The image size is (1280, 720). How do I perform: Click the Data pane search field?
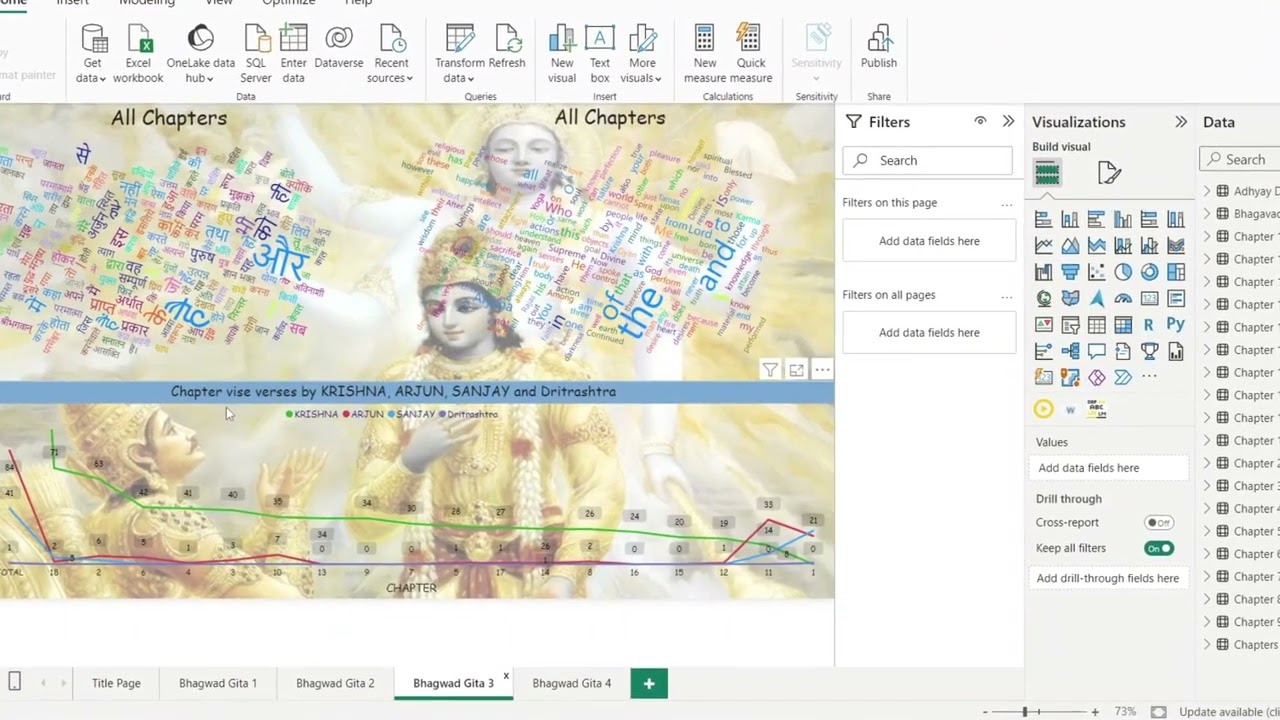tap(1240, 159)
